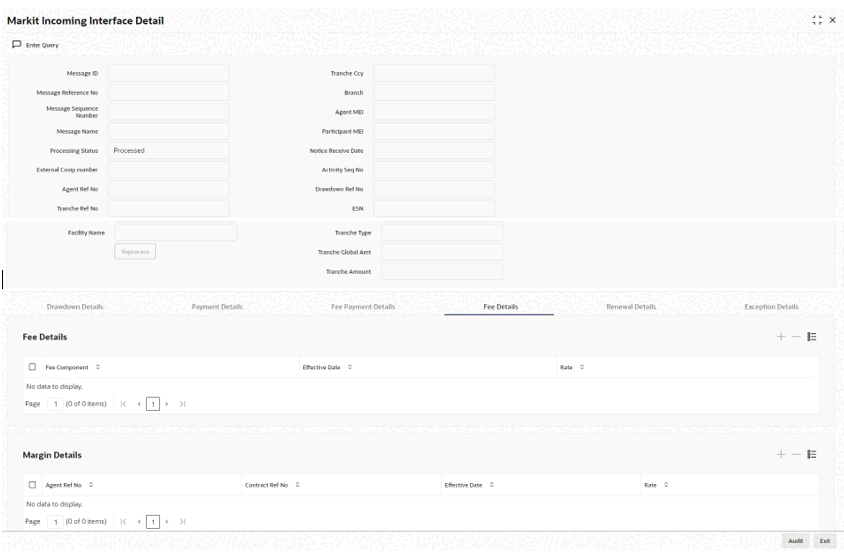The width and height of the screenshot is (844, 554).
Task: Click the Enter Query icon
Action: (x=17, y=45)
